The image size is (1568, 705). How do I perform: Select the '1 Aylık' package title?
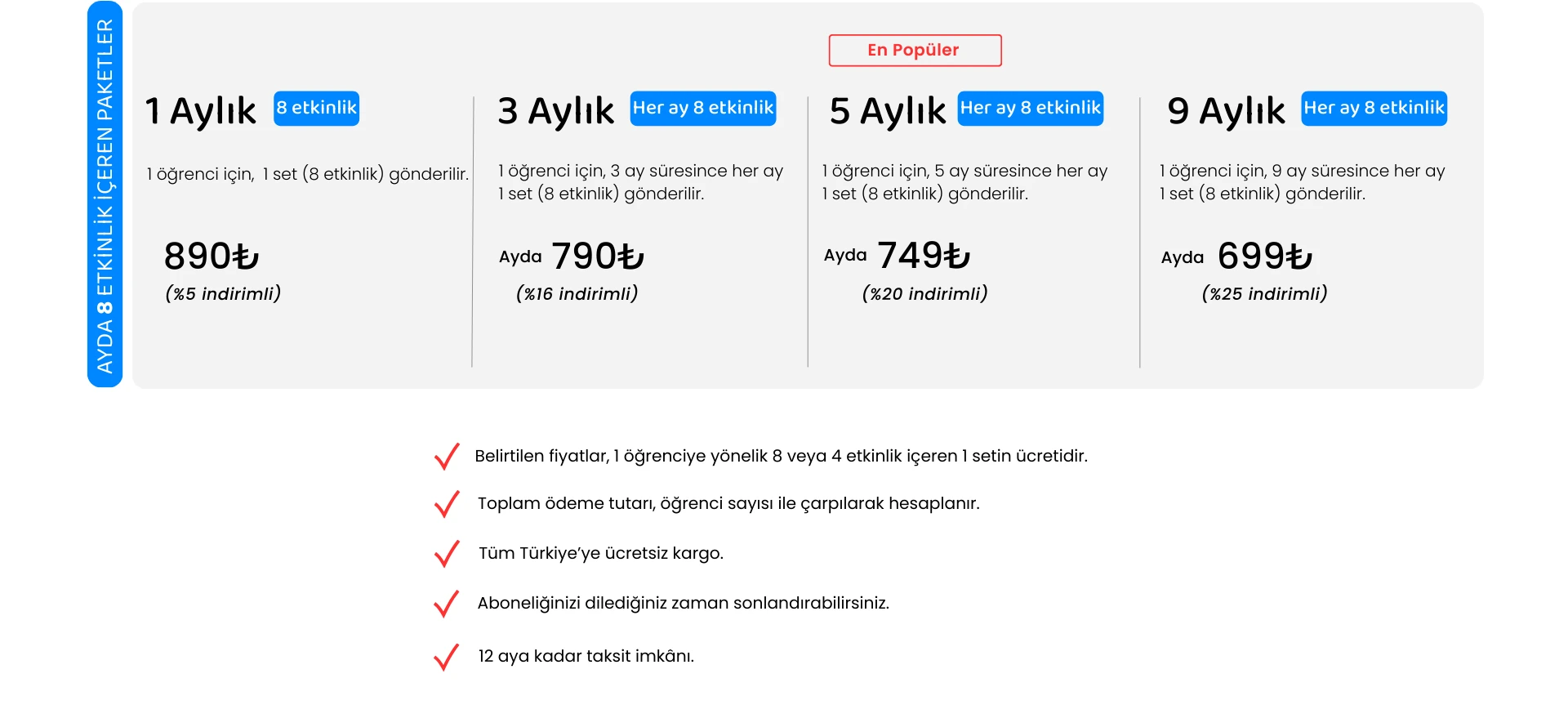(x=201, y=111)
